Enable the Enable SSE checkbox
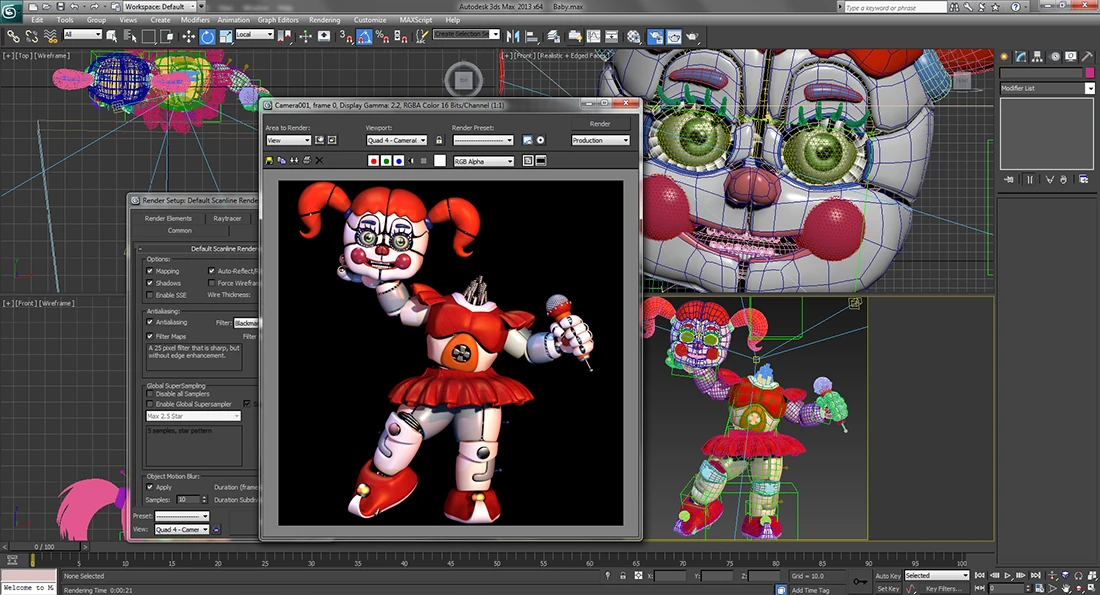 (x=150, y=295)
